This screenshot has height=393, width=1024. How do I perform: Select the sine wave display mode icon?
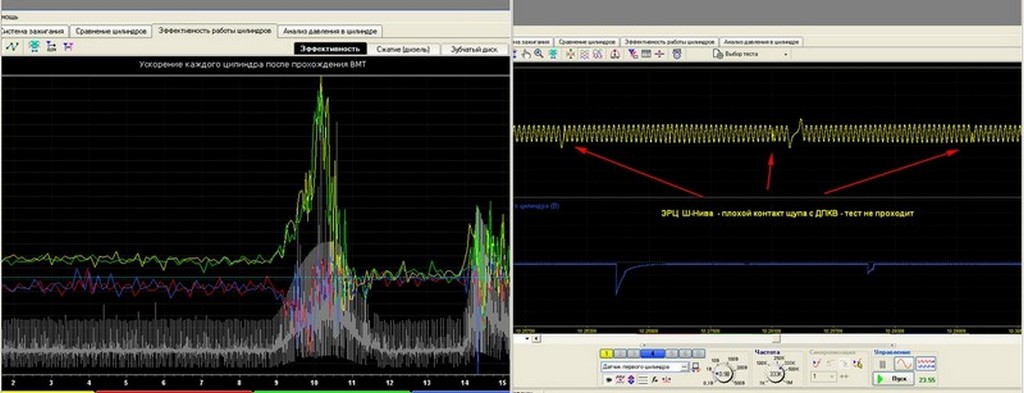903,364
